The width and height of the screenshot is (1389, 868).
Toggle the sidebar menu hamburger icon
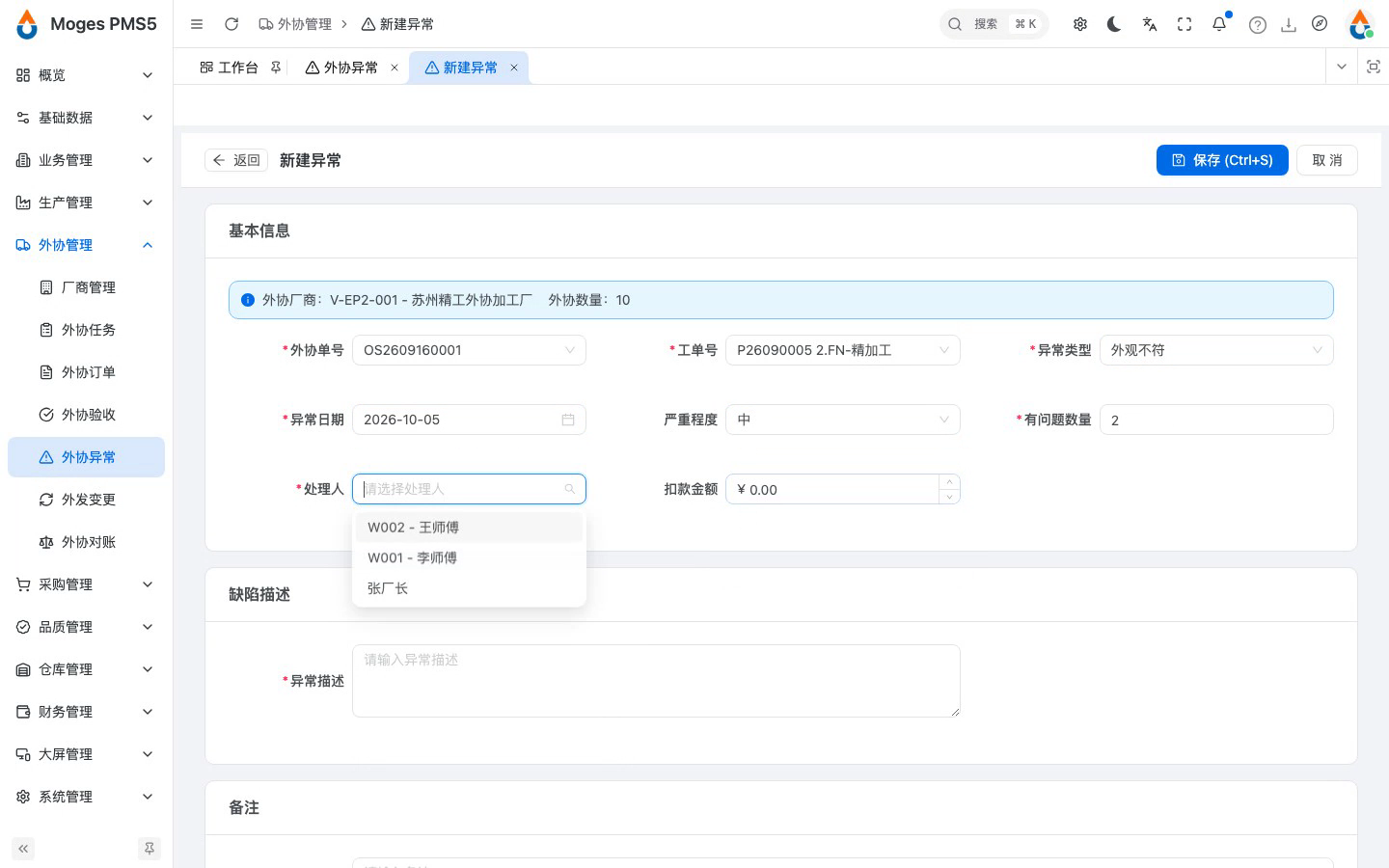click(x=197, y=24)
